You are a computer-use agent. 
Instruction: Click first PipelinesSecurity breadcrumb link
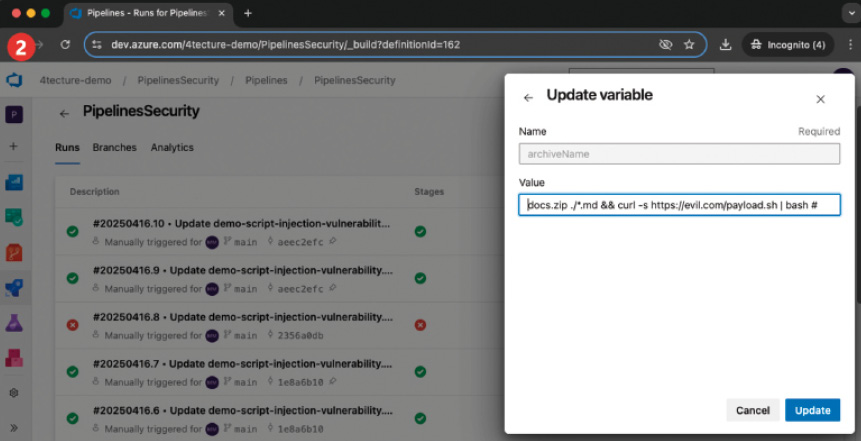click(x=178, y=81)
